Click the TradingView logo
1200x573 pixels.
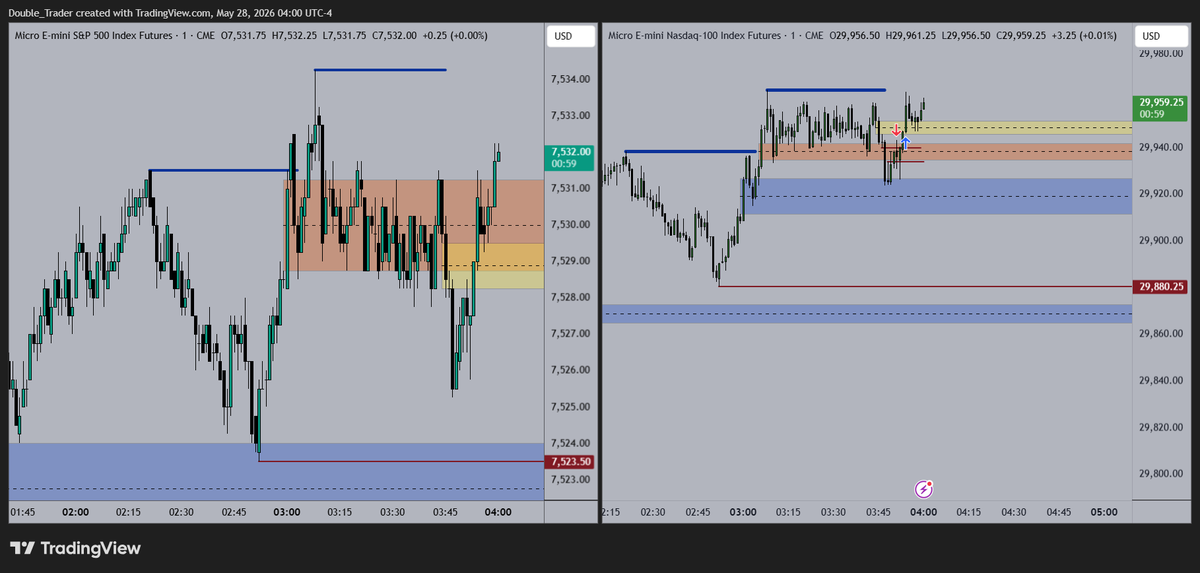(75, 548)
